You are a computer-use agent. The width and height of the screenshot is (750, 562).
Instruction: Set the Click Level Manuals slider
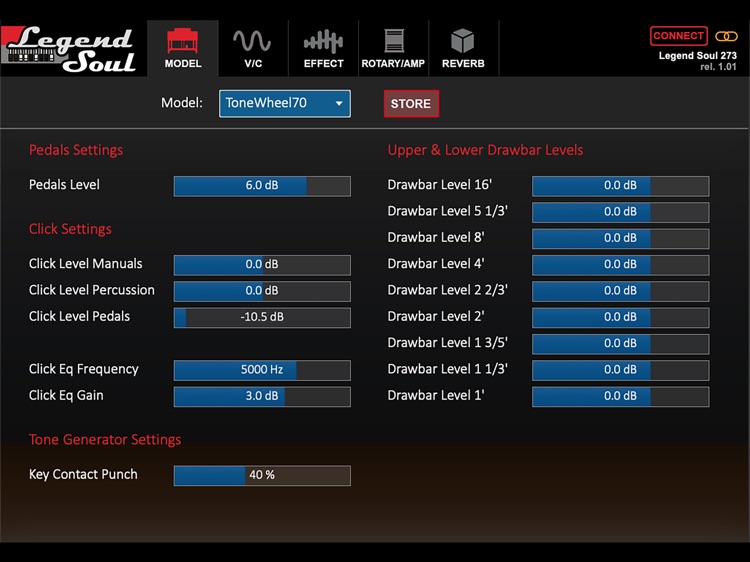coord(262,264)
